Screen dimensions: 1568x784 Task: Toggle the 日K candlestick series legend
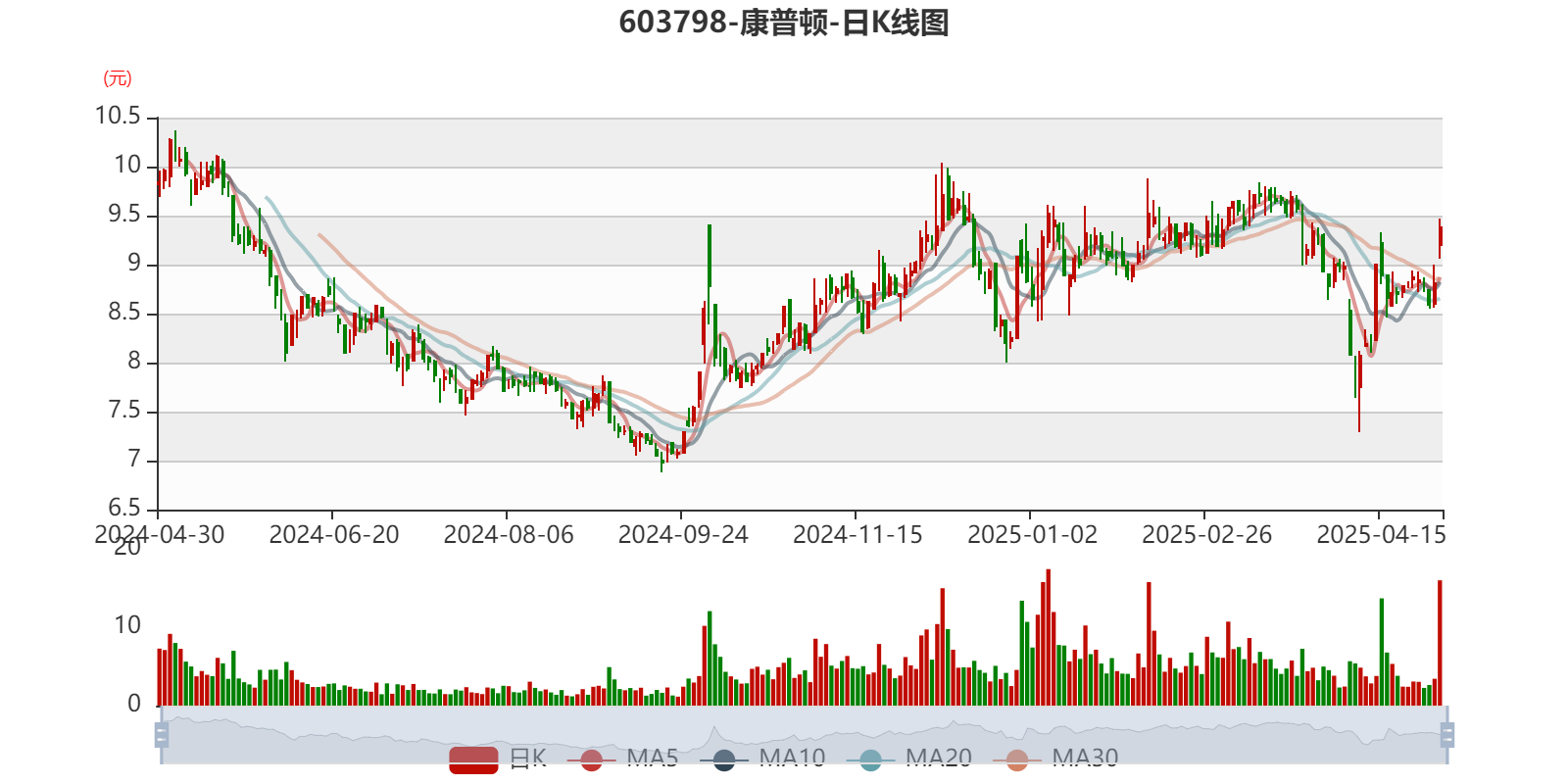click(x=498, y=759)
